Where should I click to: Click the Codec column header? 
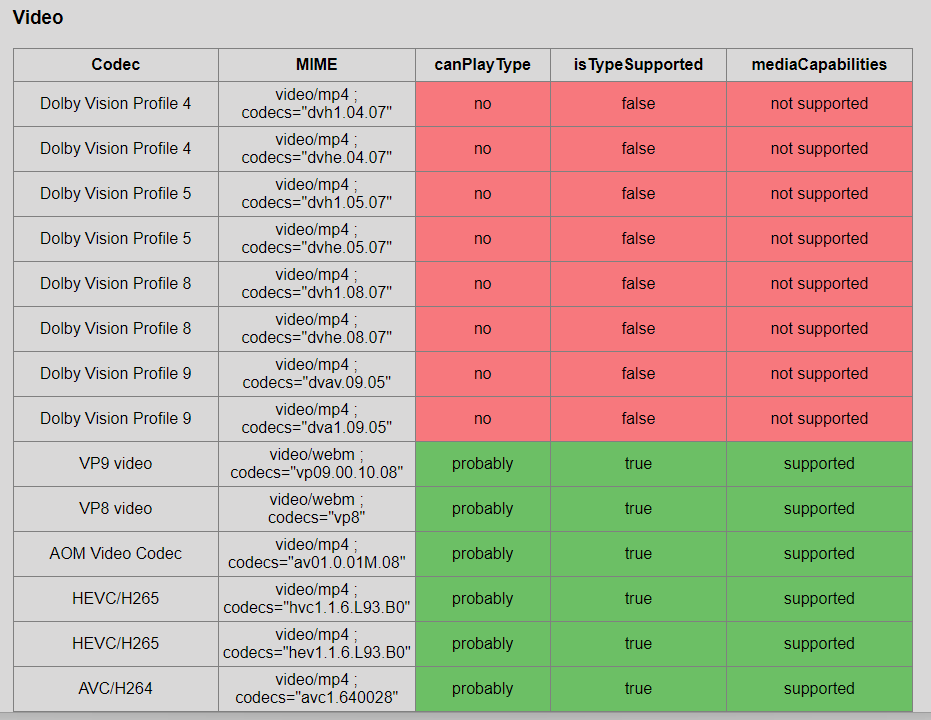(115, 64)
